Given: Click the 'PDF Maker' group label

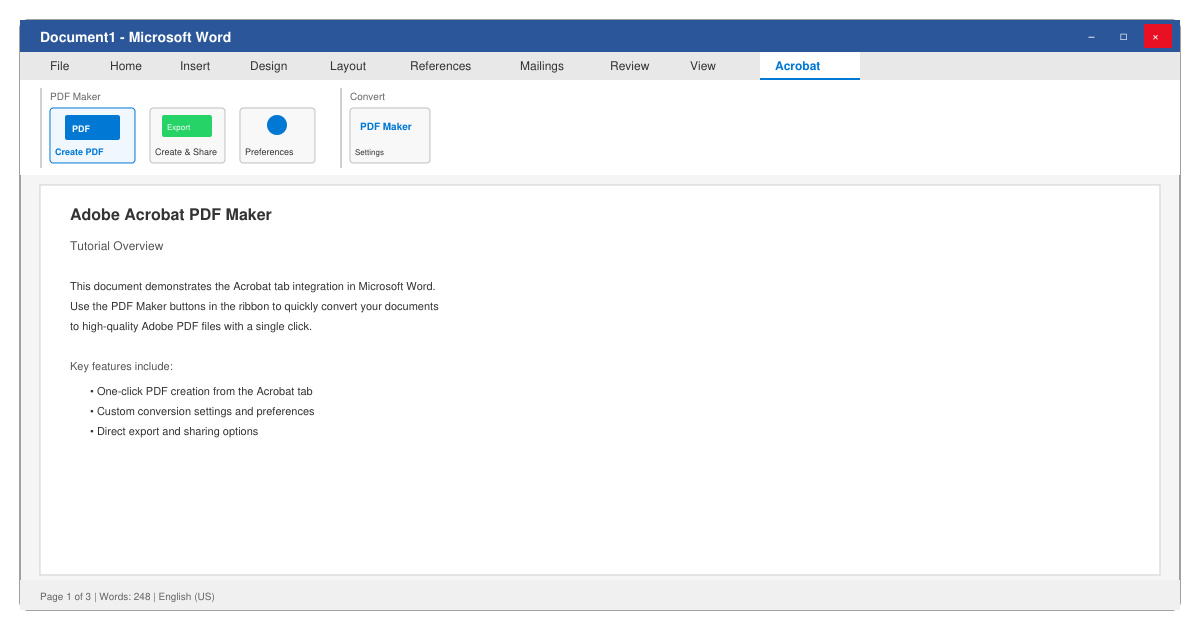Looking at the screenshot, I should point(75,97).
